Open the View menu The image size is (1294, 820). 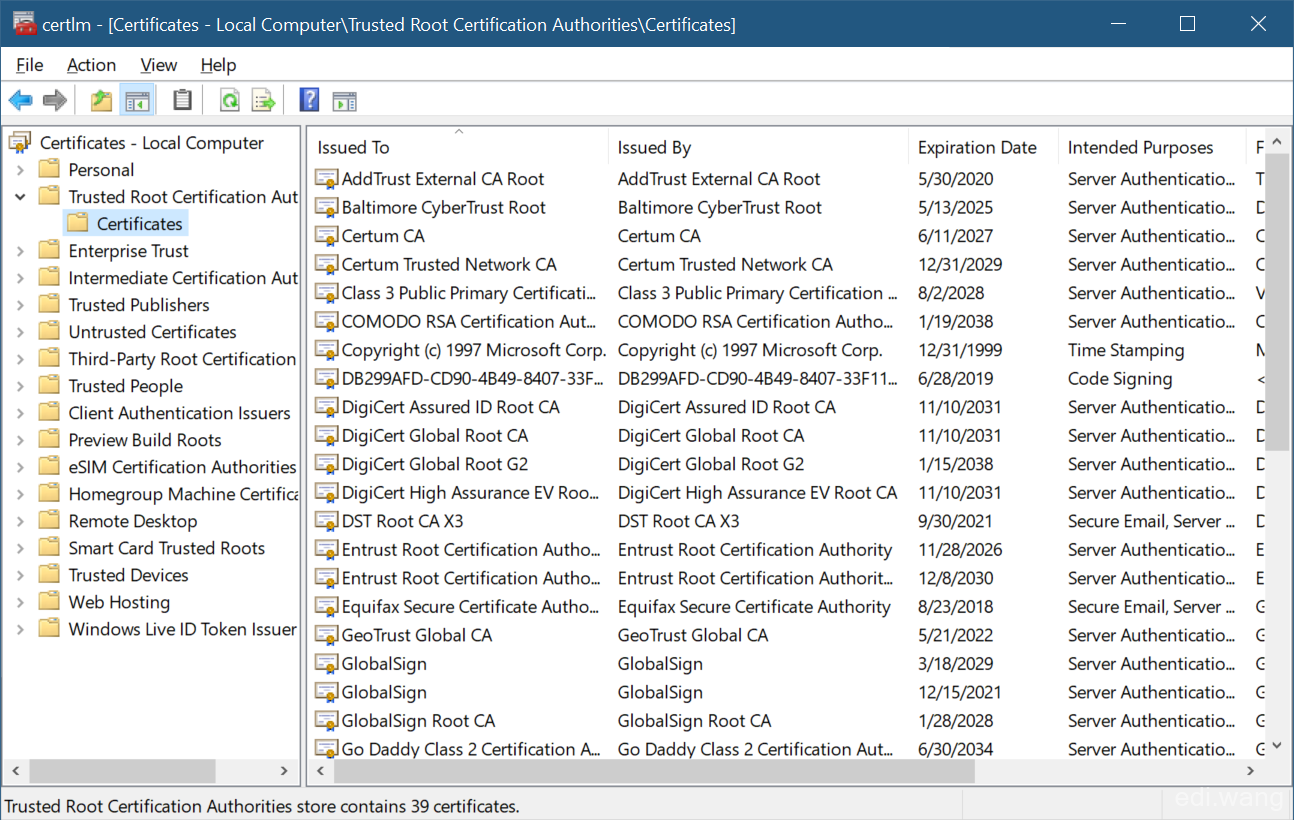tap(158, 65)
